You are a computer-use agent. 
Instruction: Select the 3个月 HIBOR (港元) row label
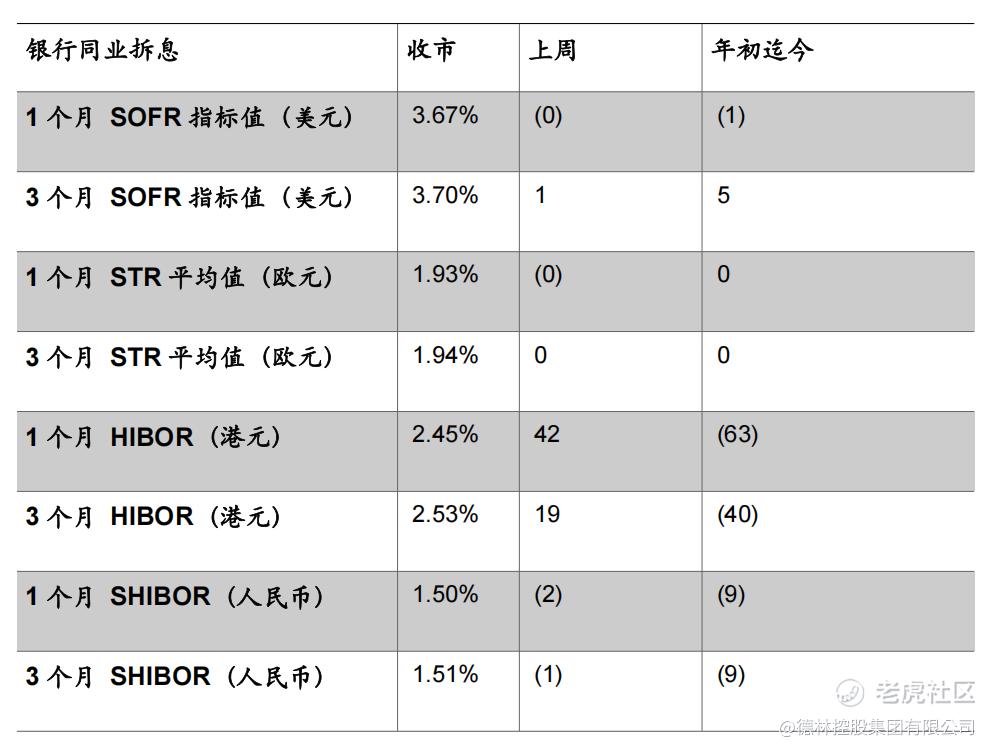153,517
